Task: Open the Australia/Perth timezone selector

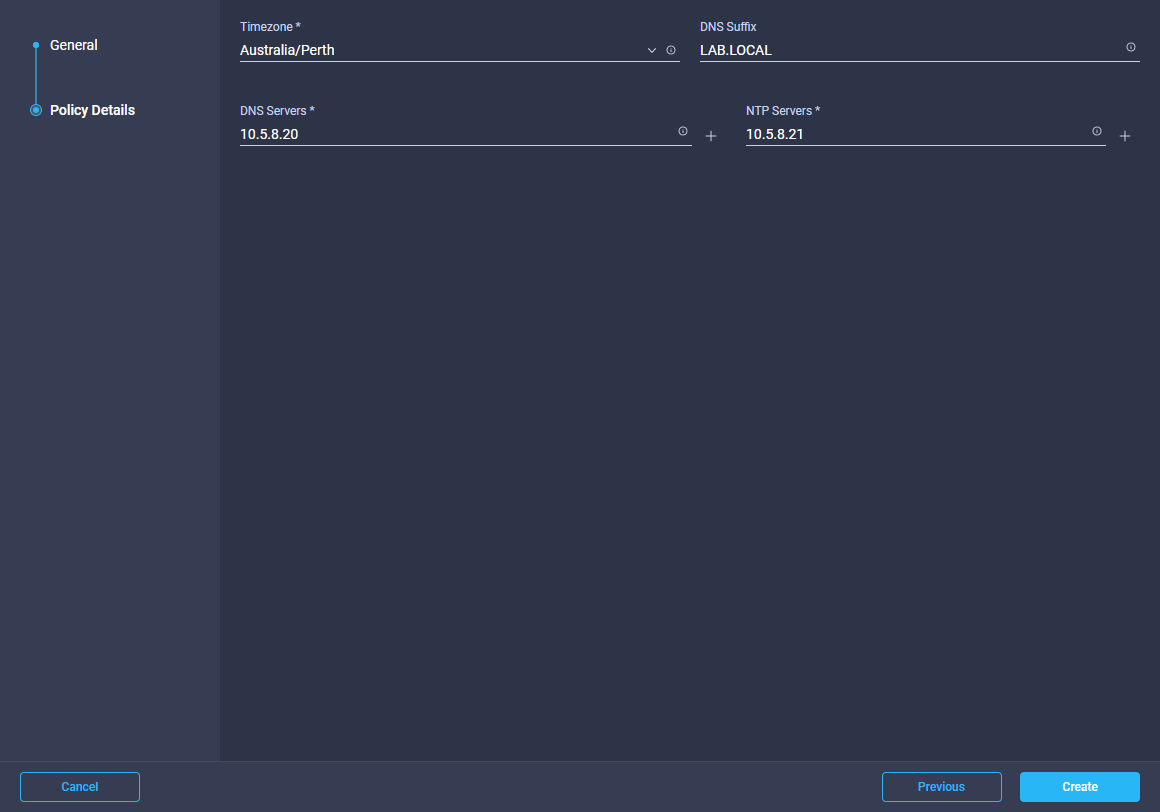Action: [440, 50]
